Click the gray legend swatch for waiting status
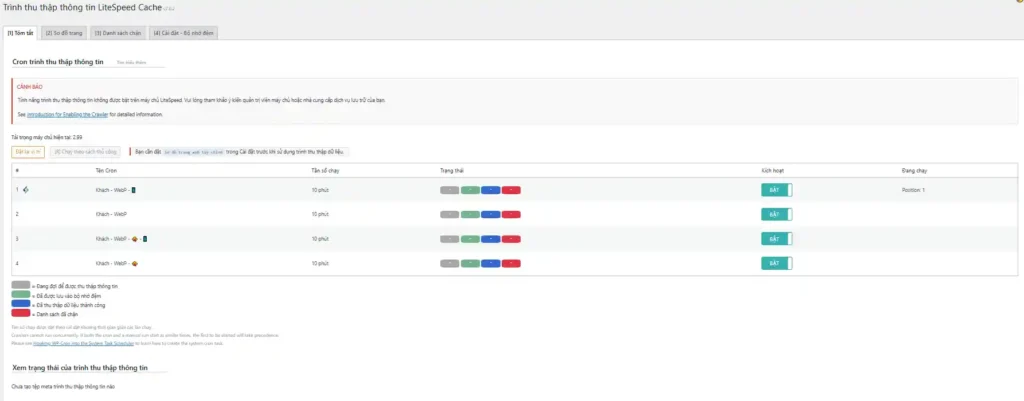The width and height of the screenshot is (1024, 401). coord(21,285)
